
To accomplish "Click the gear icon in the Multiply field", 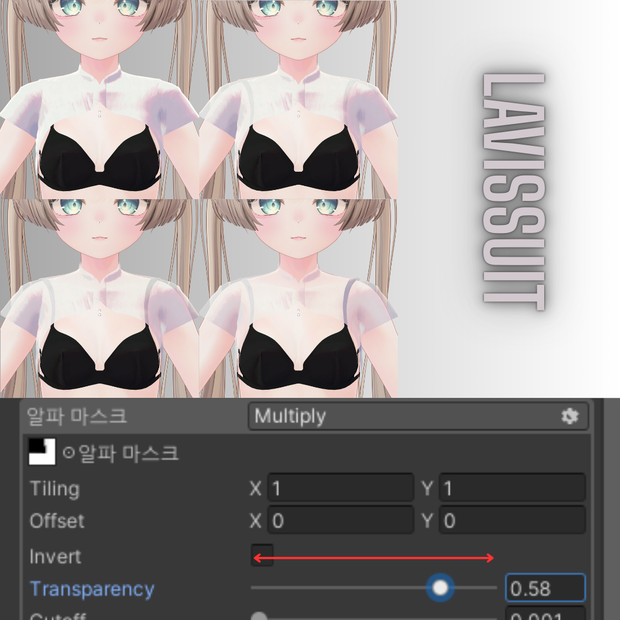I will pos(570,416).
